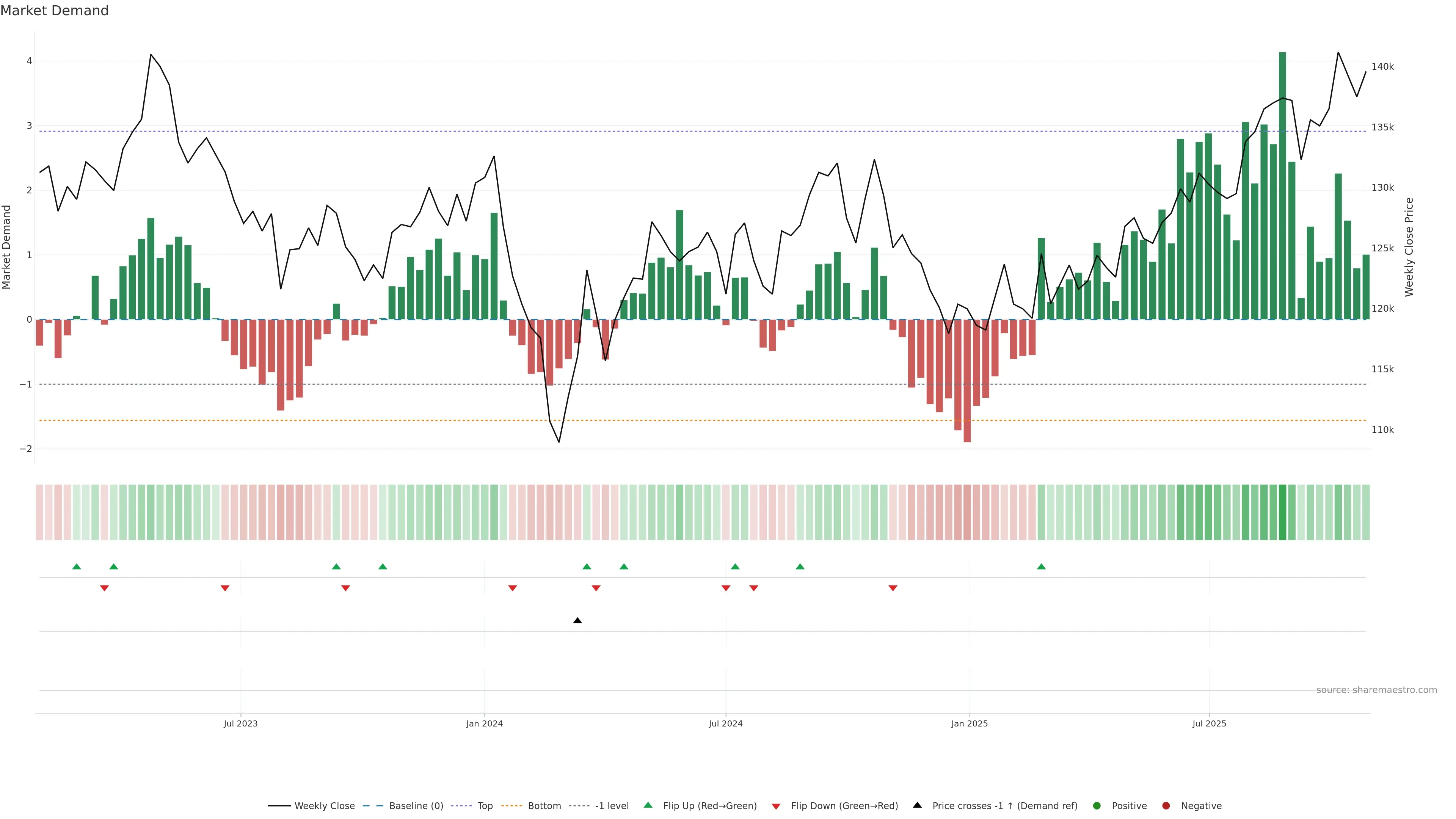This screenshot has height=819, width=1456.
Task: Click the Jan 2025 x-axis label
Action: tap(970, 723)
